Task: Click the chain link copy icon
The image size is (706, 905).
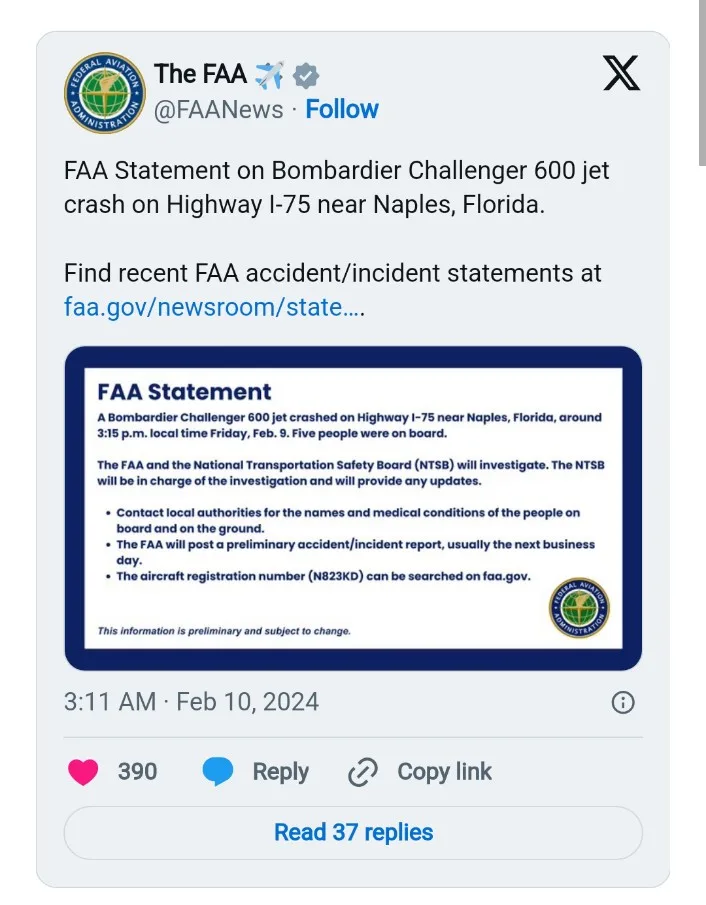Action: tap(362, 772)
